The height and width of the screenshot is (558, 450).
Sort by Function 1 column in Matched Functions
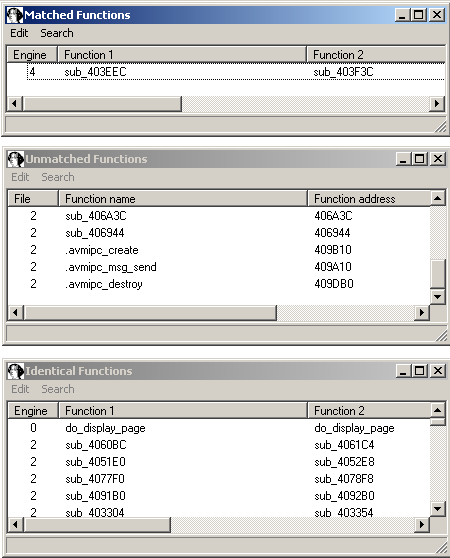click(x=182, y=55)
